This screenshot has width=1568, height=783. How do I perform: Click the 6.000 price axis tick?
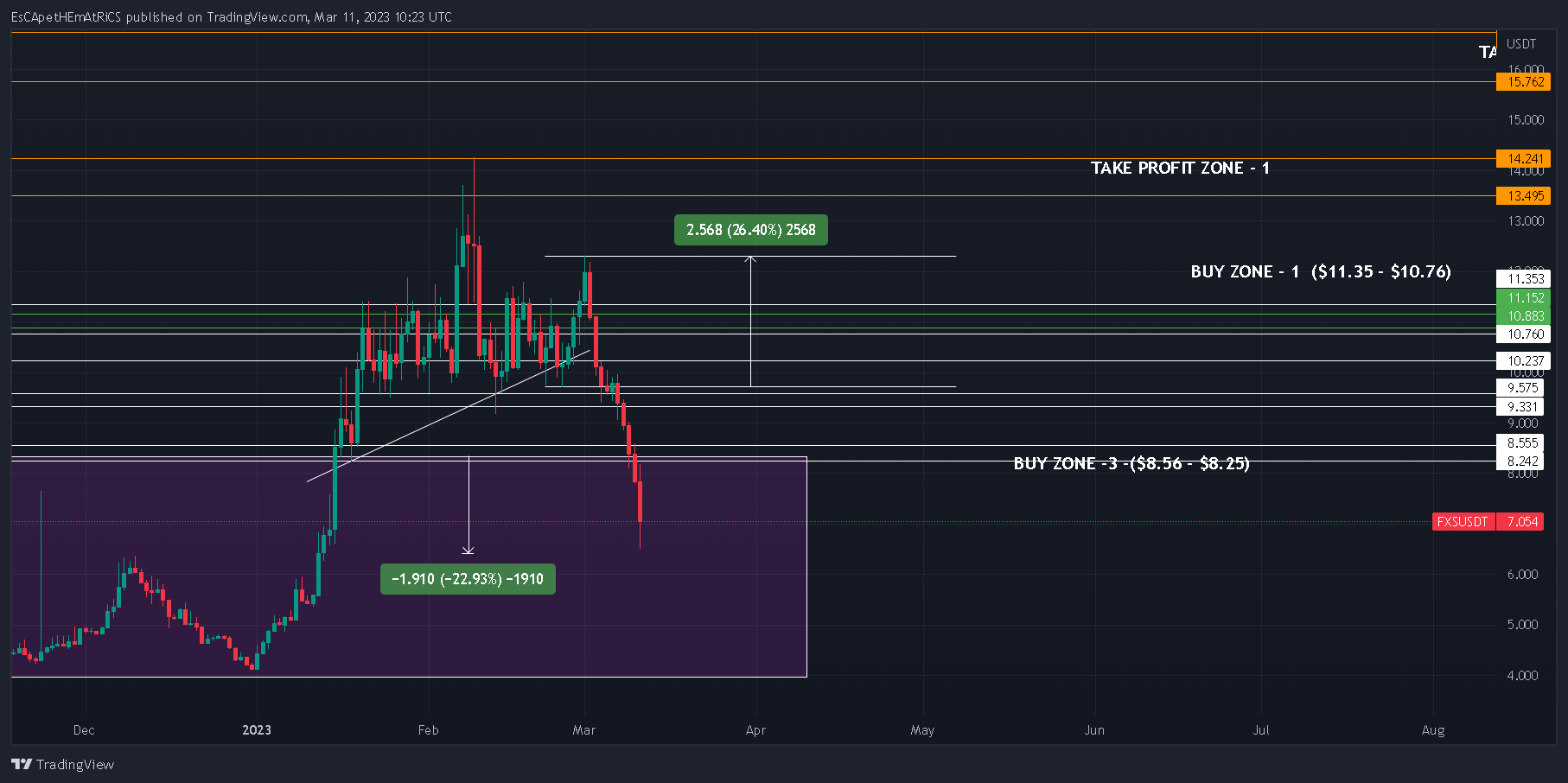[x=1523, y=575]
